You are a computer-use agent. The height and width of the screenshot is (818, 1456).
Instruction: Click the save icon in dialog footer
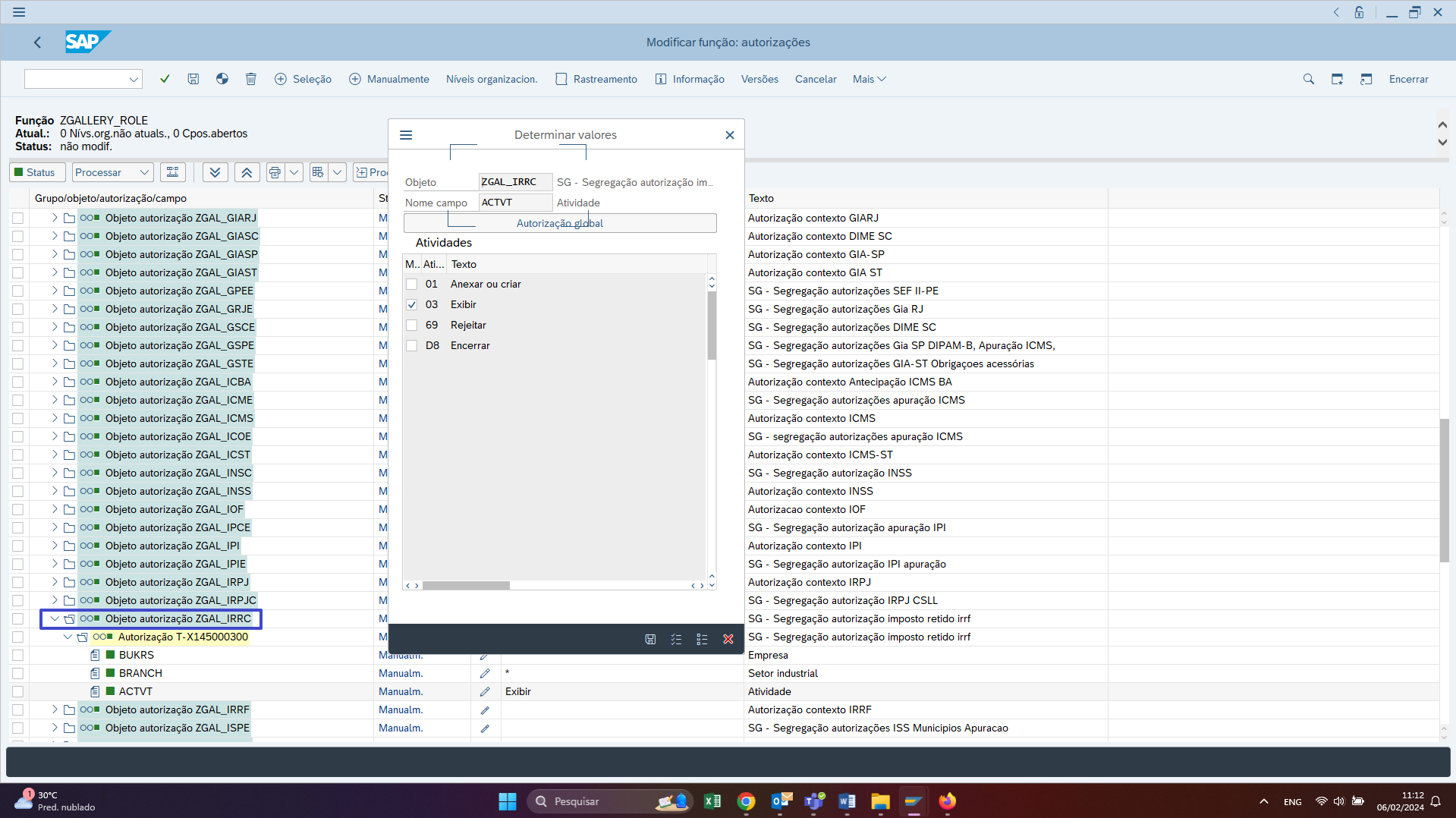click(x=650, y=640)
